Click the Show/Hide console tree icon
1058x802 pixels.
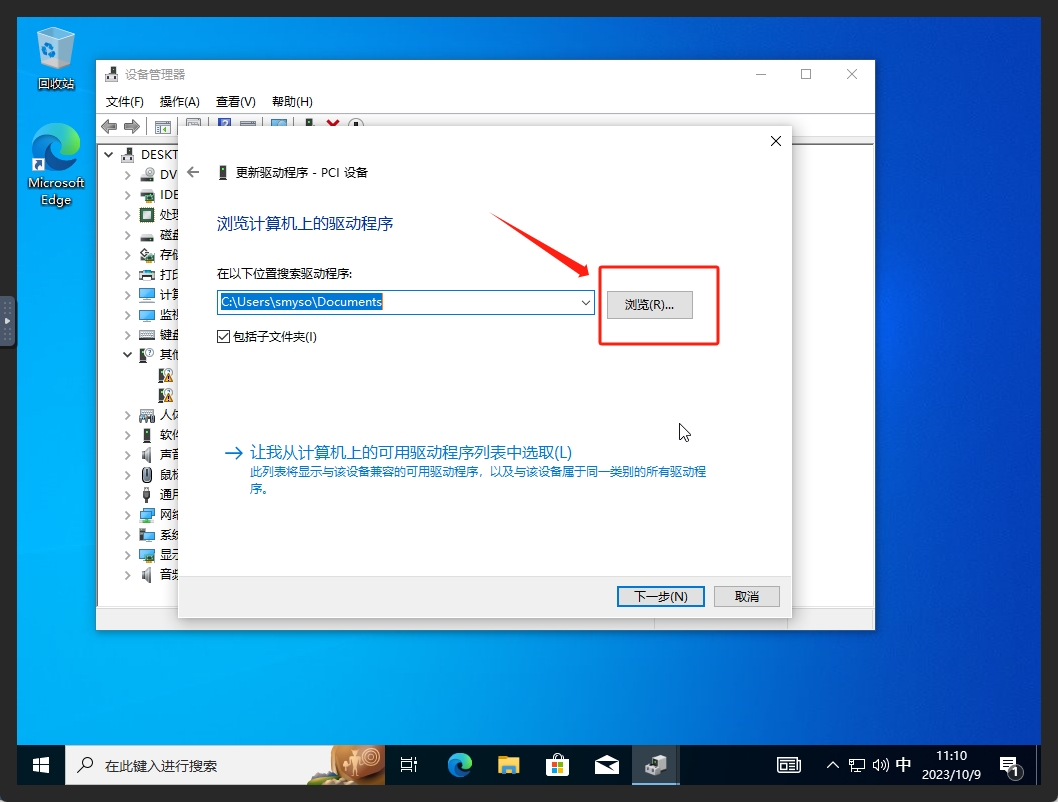162,126
